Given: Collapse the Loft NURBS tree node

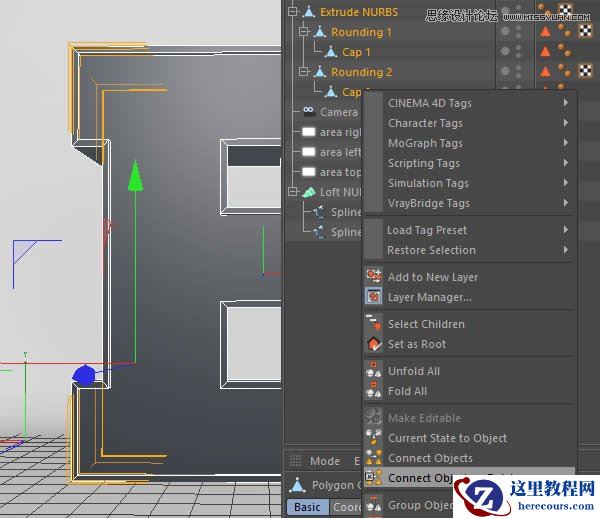Looking at the screenshot, I should coord(293,192).
